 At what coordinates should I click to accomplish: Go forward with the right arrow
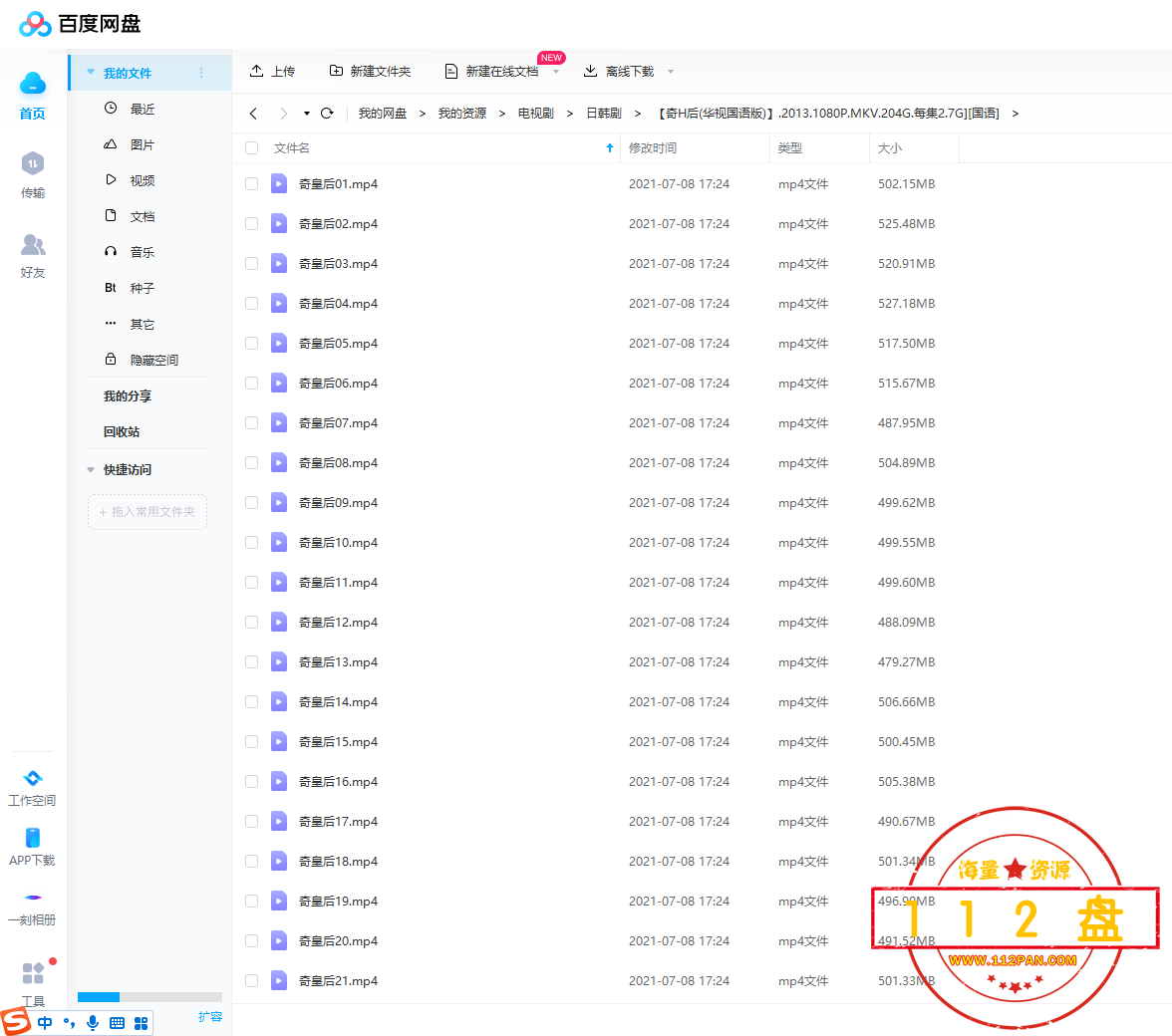coord(283,114)
